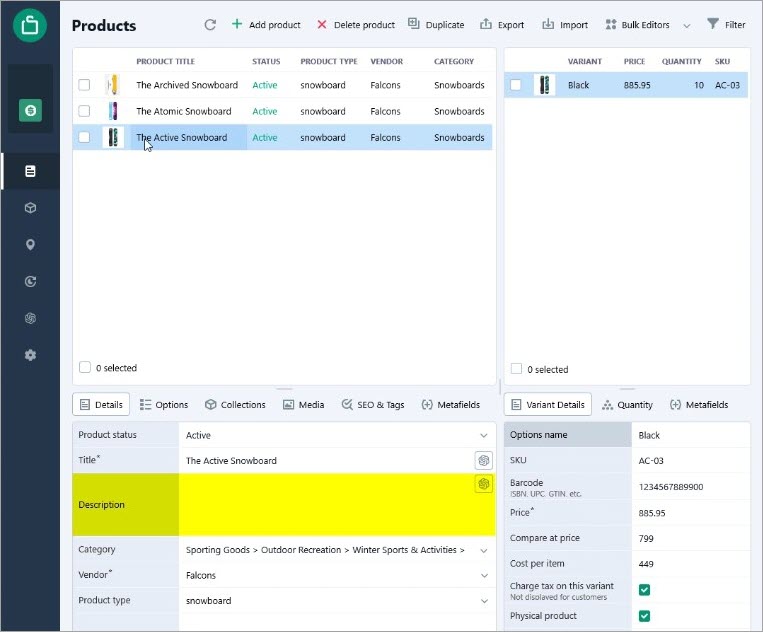Click Cost per item field 449
The width and height of the screenshot is (763, 632).
(690, 564)
